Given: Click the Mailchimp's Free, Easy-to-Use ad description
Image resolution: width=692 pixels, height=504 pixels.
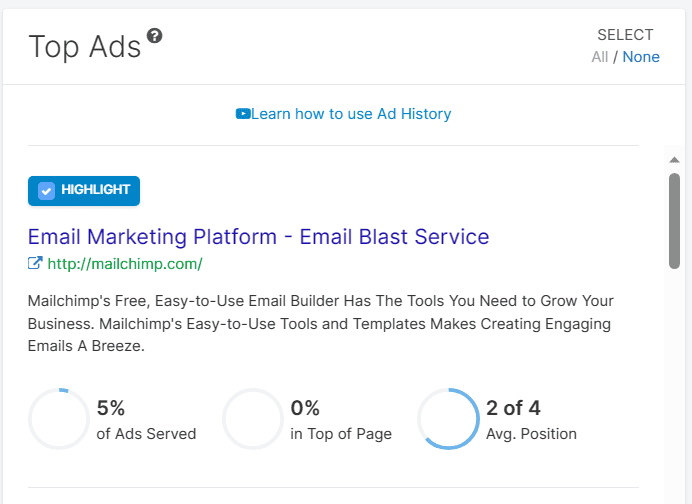Looking at the screenshot, I should click(x=320, y=323).
